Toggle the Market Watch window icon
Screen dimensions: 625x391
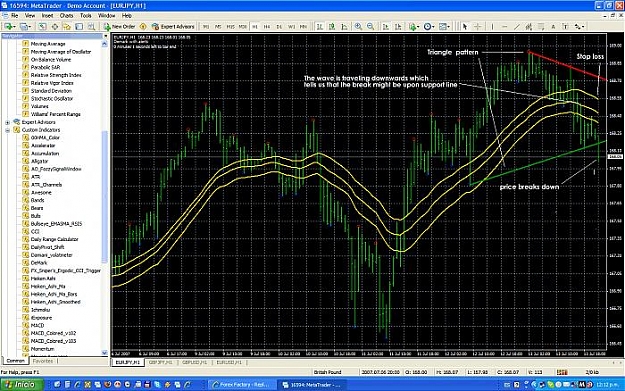(x=42, y=26)
